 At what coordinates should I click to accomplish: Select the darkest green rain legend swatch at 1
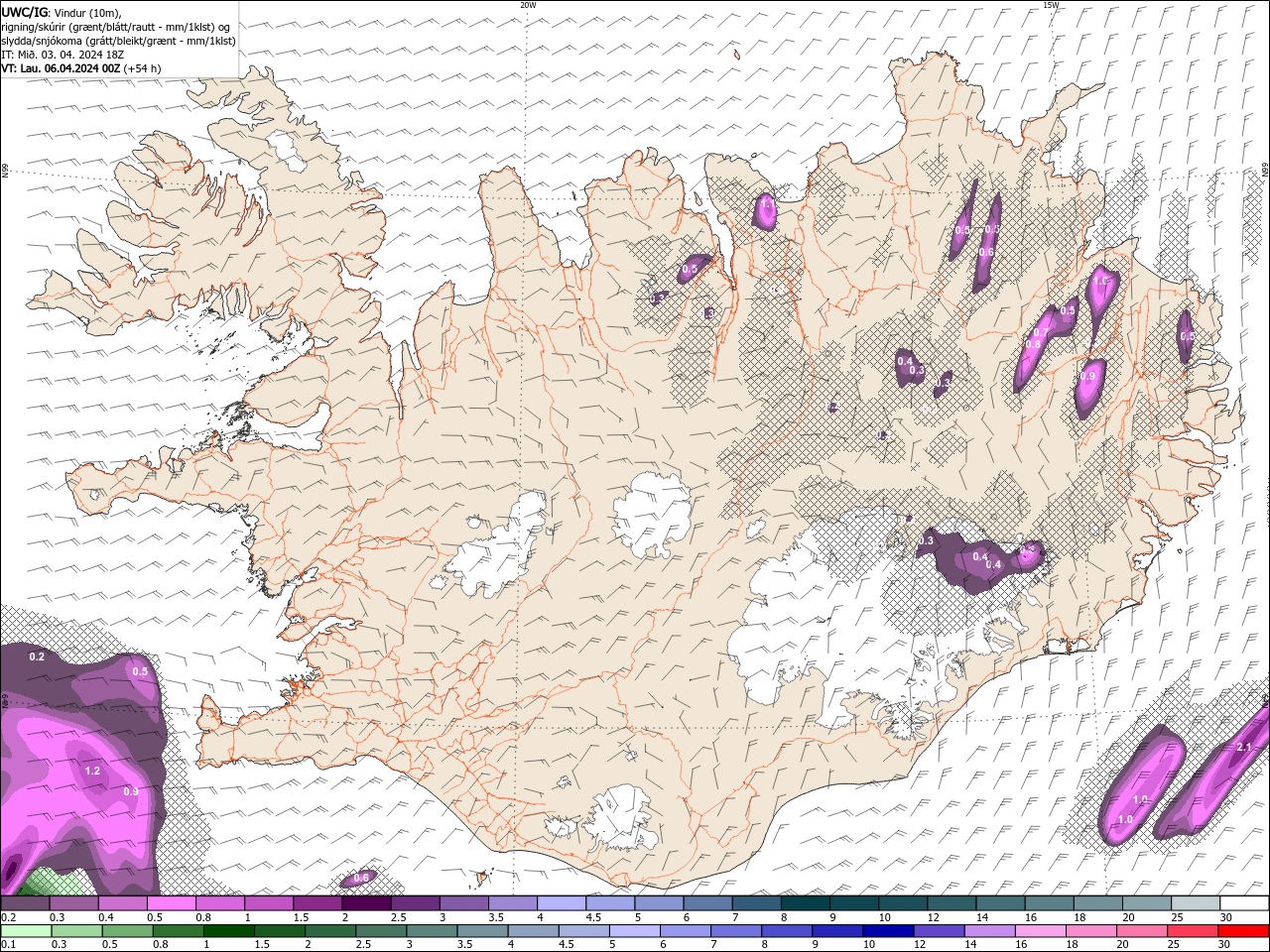228,930
